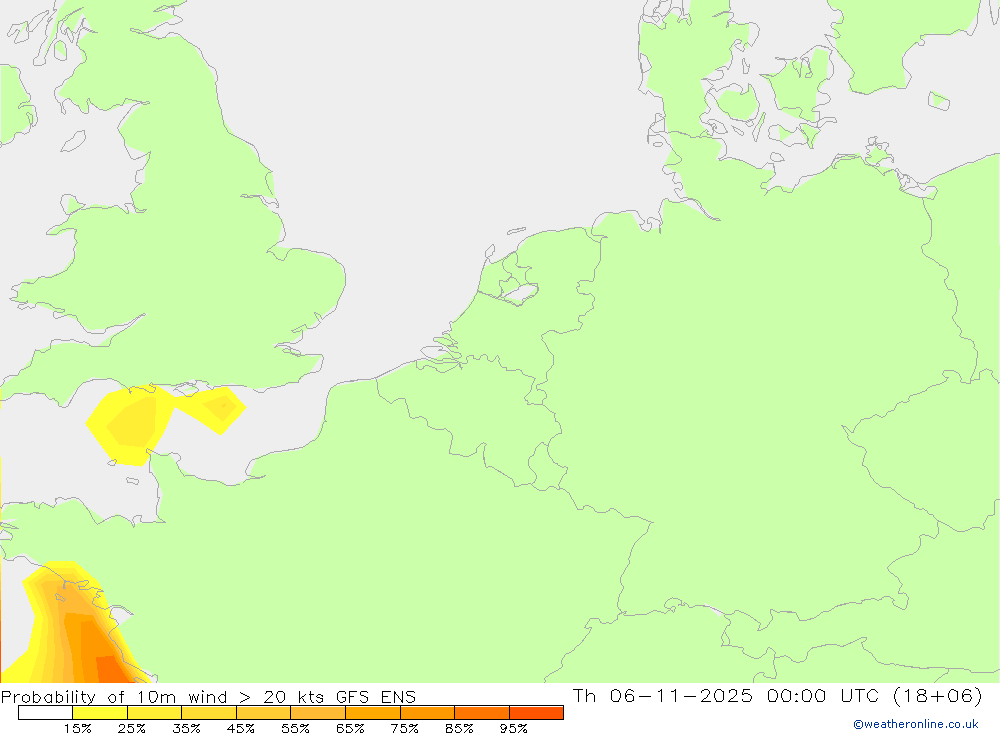Select the 25–35% legend color swatch
This screenshot has height=733, width=1000.
154,713
